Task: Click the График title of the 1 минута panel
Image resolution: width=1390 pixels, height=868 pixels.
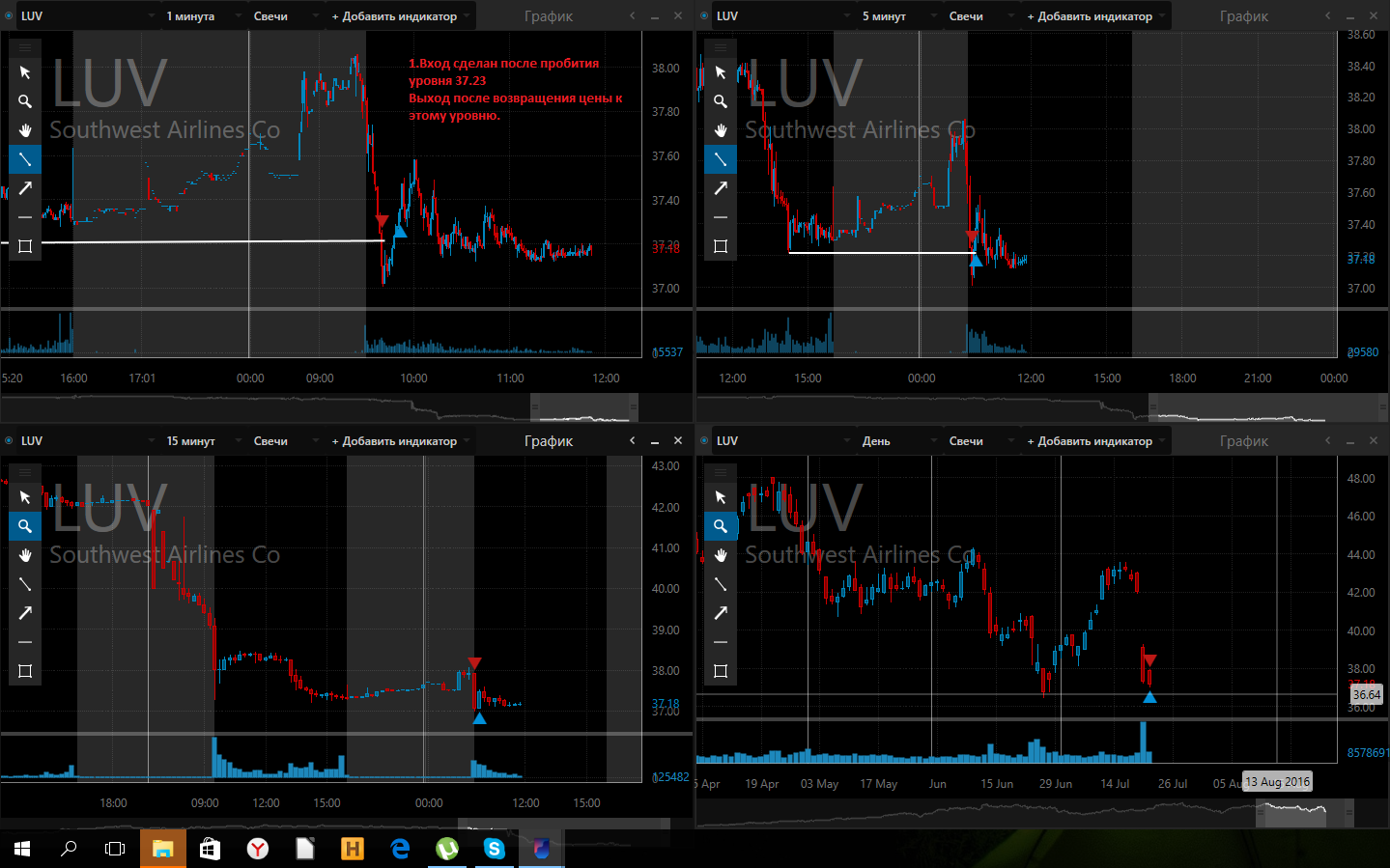Action: (549, 16)
